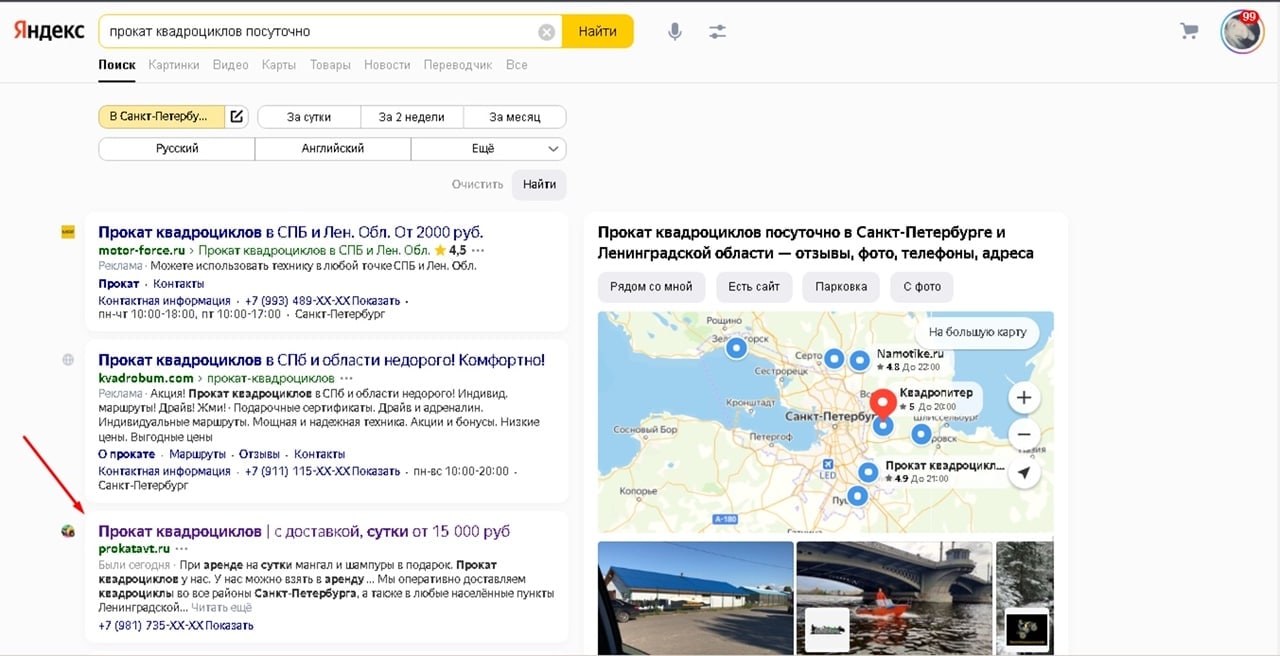Click the Маршруты sitelink

[x=198, y=455]
